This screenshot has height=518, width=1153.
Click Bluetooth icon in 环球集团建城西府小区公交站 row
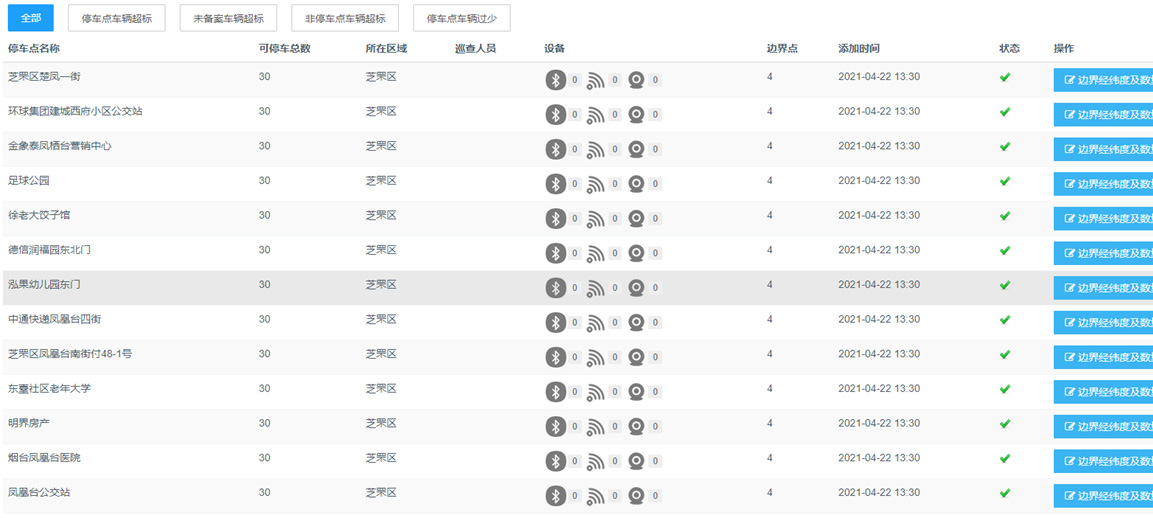point(556,114)
